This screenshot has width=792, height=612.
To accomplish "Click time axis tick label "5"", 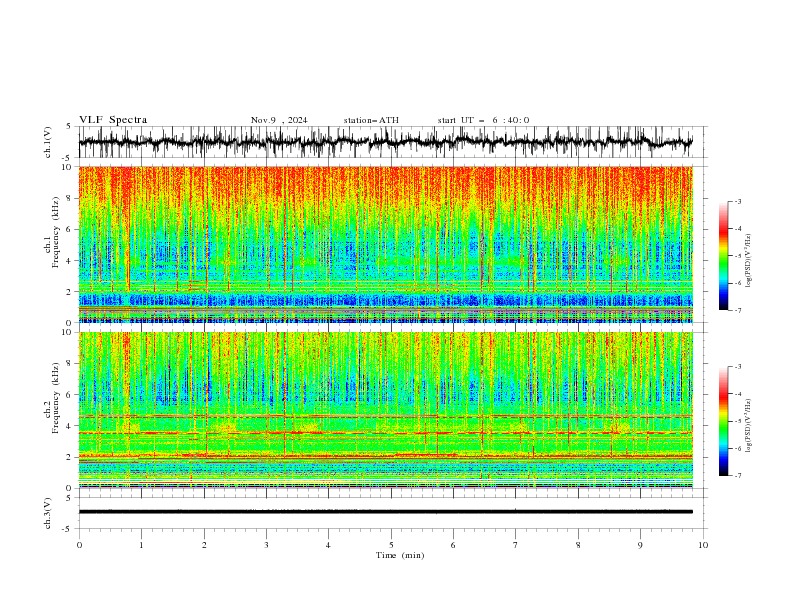I will click(391, 545).
